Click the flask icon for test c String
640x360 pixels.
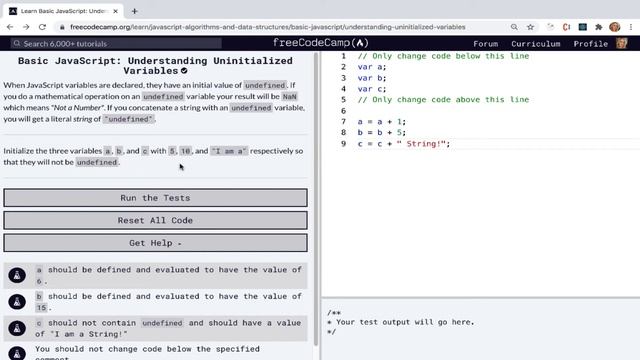click(17, 328)
